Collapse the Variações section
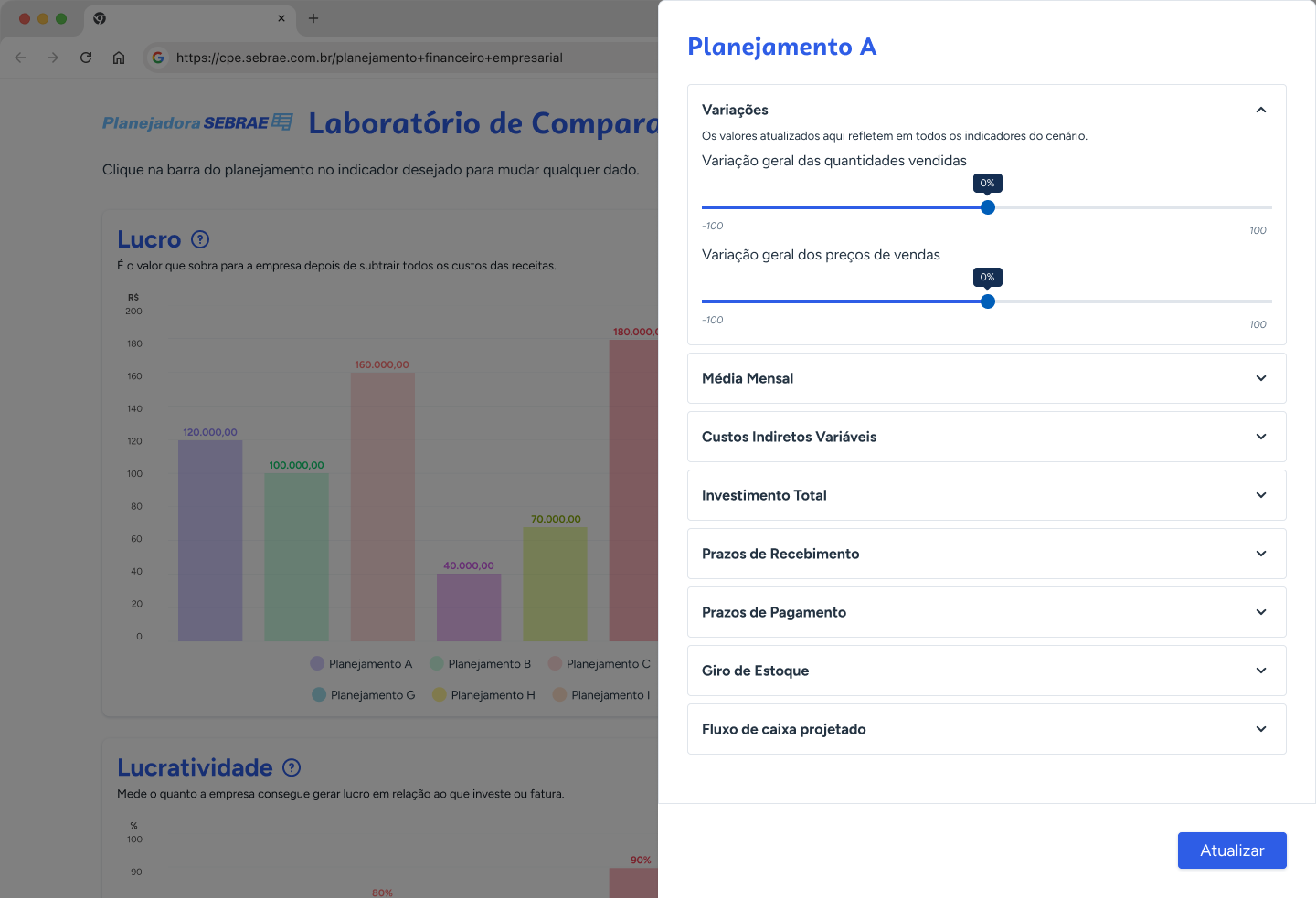The width and height of the screenshot is (1316, 898). pyautogui.click(x=1261, y=110)
